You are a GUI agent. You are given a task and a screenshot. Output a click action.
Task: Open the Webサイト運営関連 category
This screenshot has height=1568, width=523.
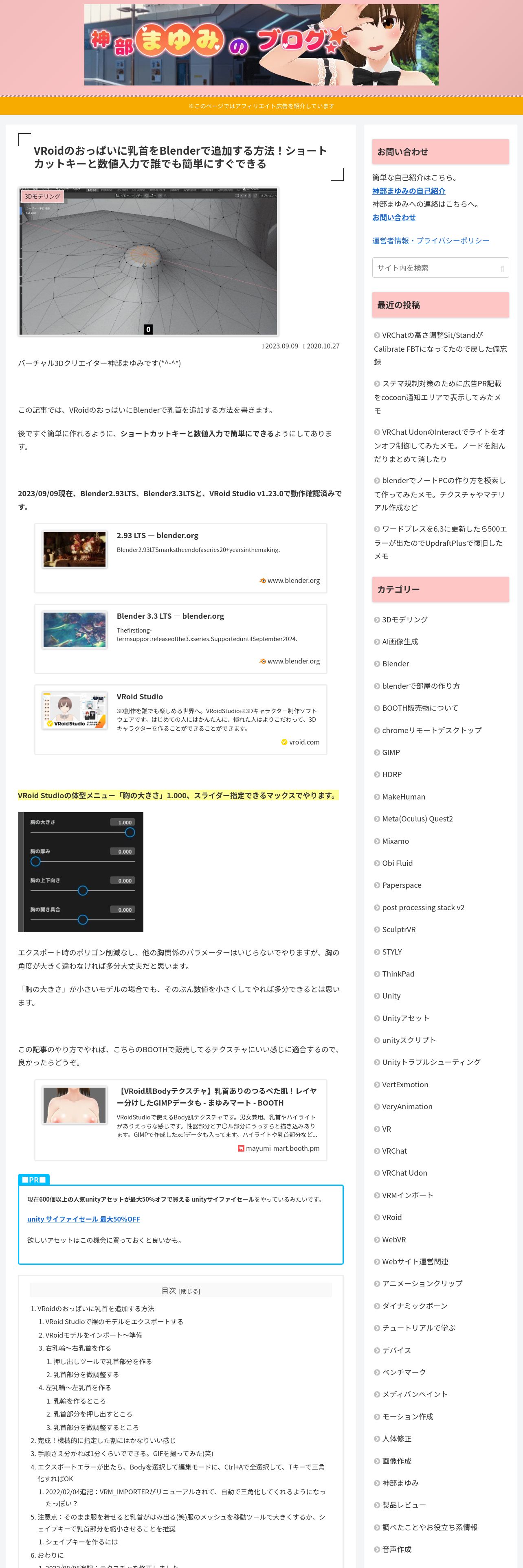(415, 1262)
